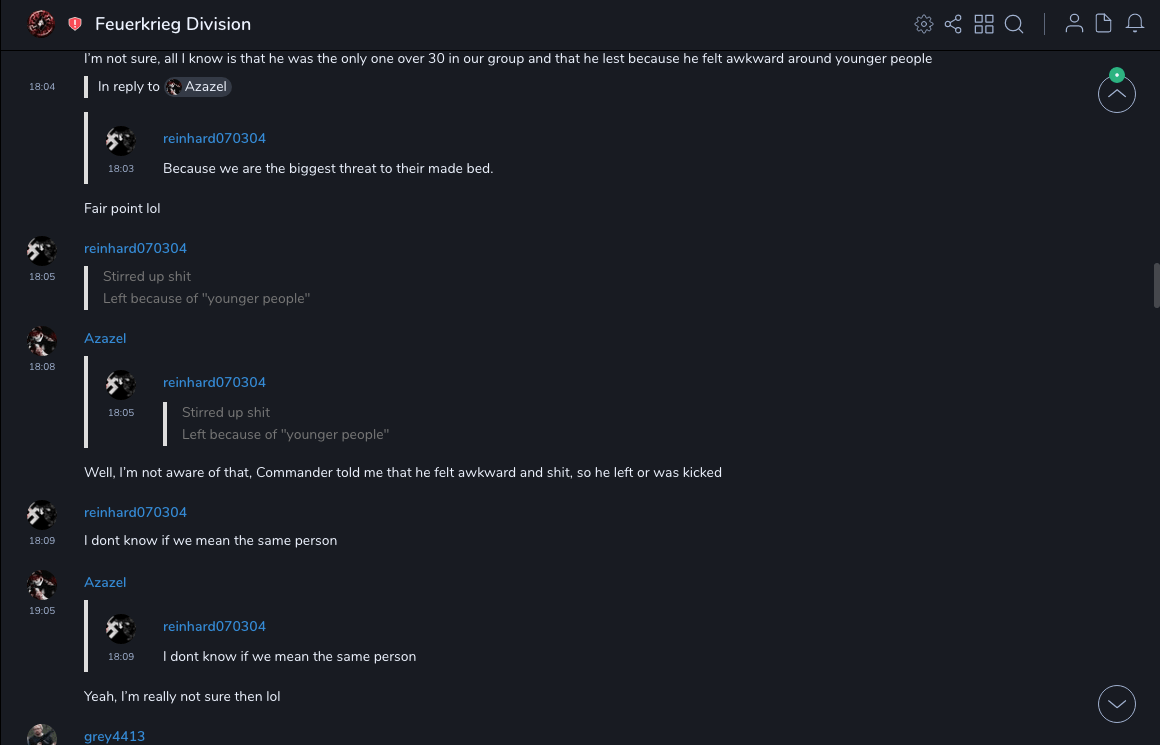This screenshot has height=745, width=1160.
Task: Jump to bottom with circled down-chevron
Action: click(1116, 704)
